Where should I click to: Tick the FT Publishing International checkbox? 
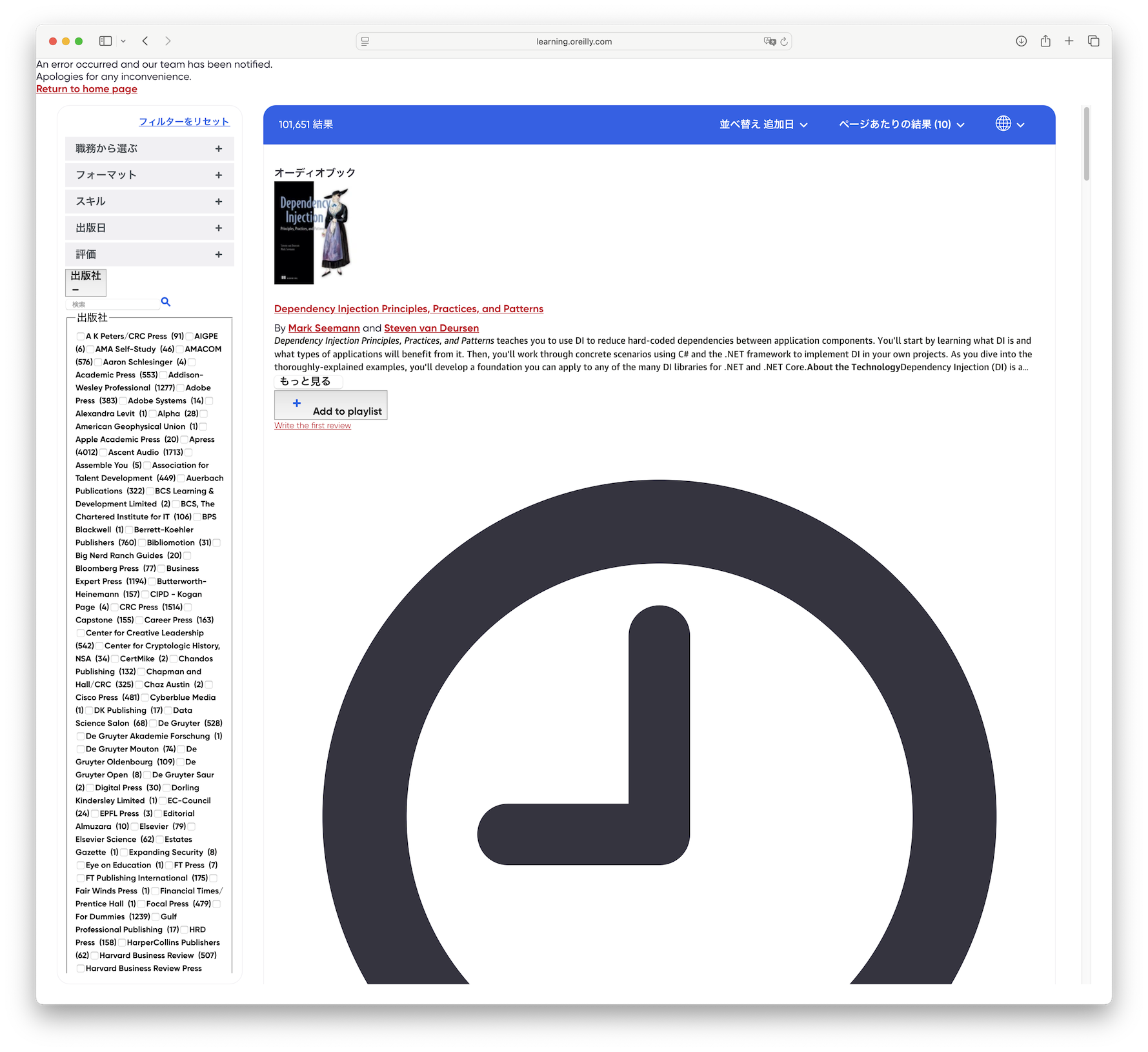tap(81, 878)
